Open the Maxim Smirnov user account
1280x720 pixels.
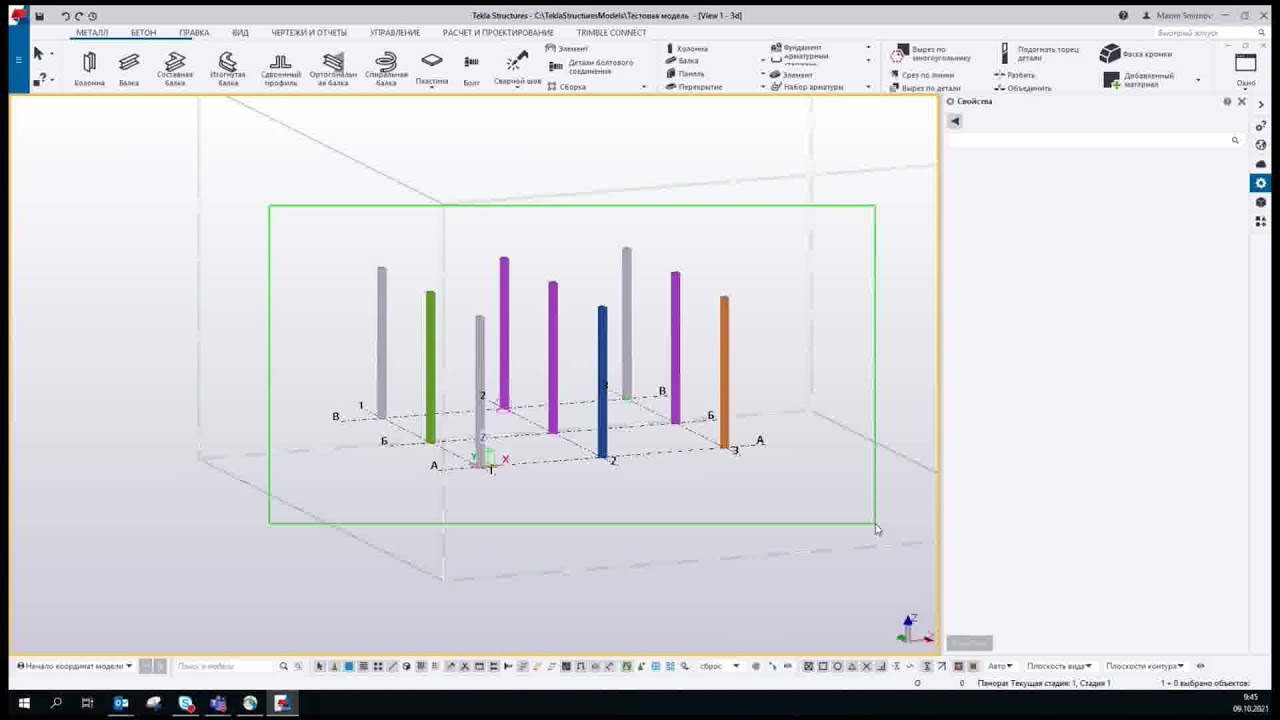[1176, 16]
